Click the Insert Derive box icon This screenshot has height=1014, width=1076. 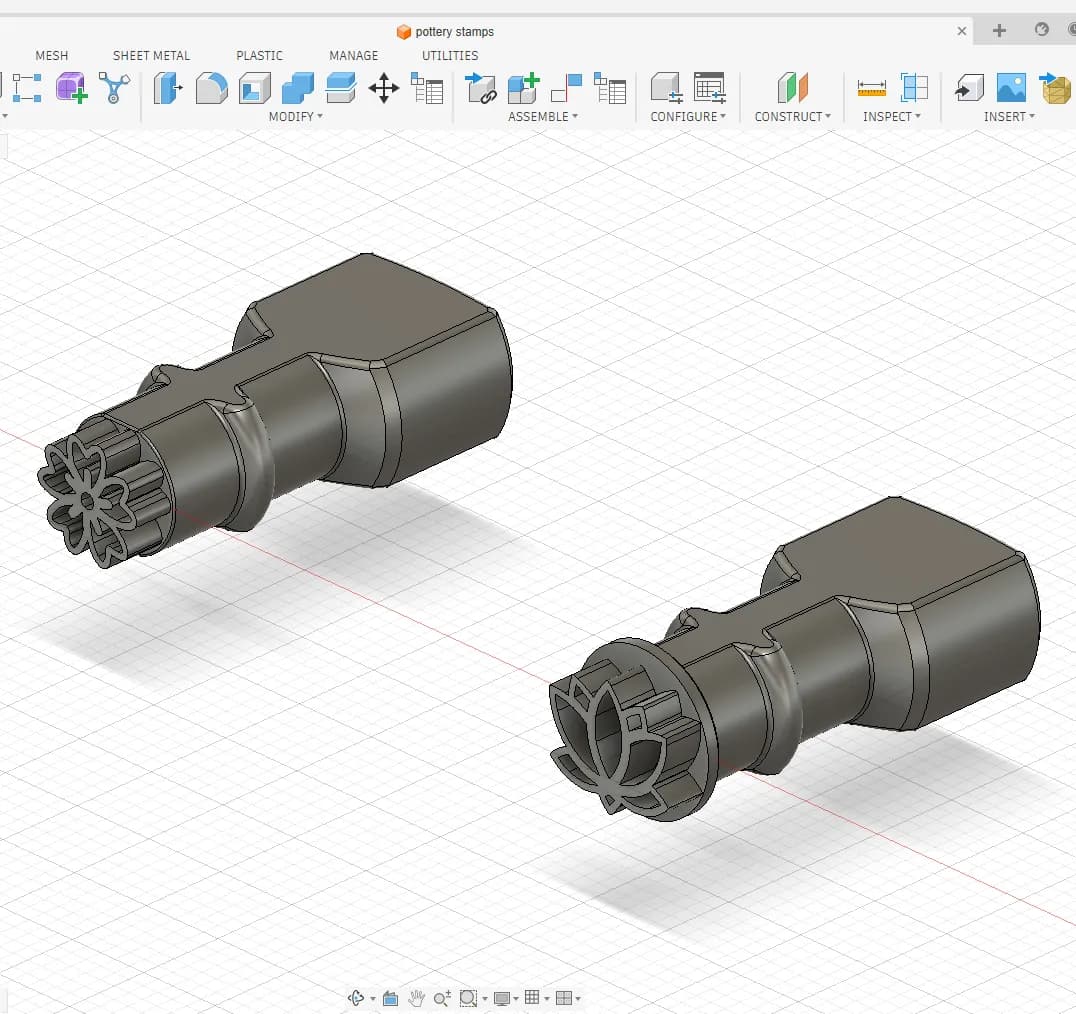969,88
